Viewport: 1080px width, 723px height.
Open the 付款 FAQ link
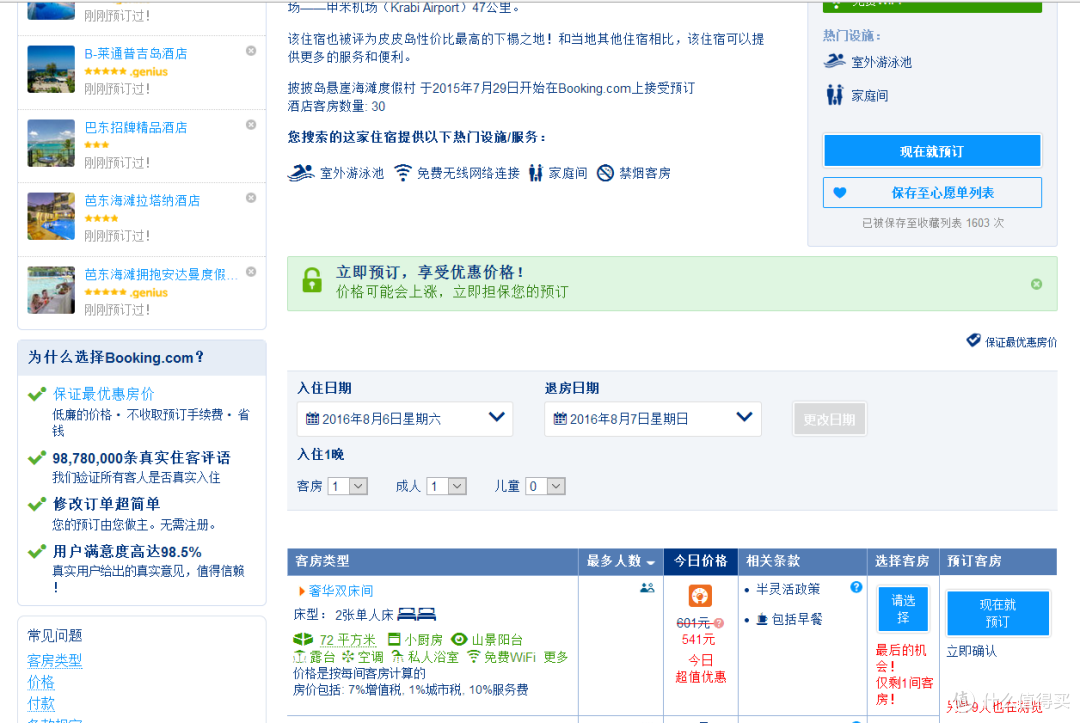point(41,703)
